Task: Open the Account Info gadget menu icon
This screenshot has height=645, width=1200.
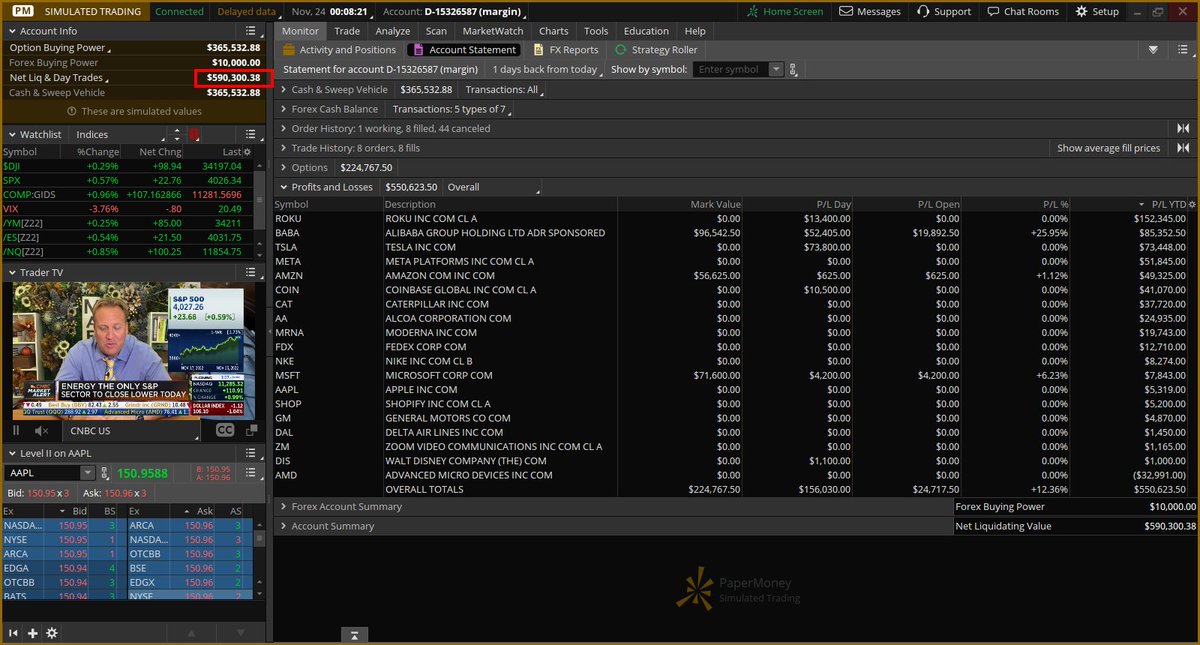Action: 251,31
